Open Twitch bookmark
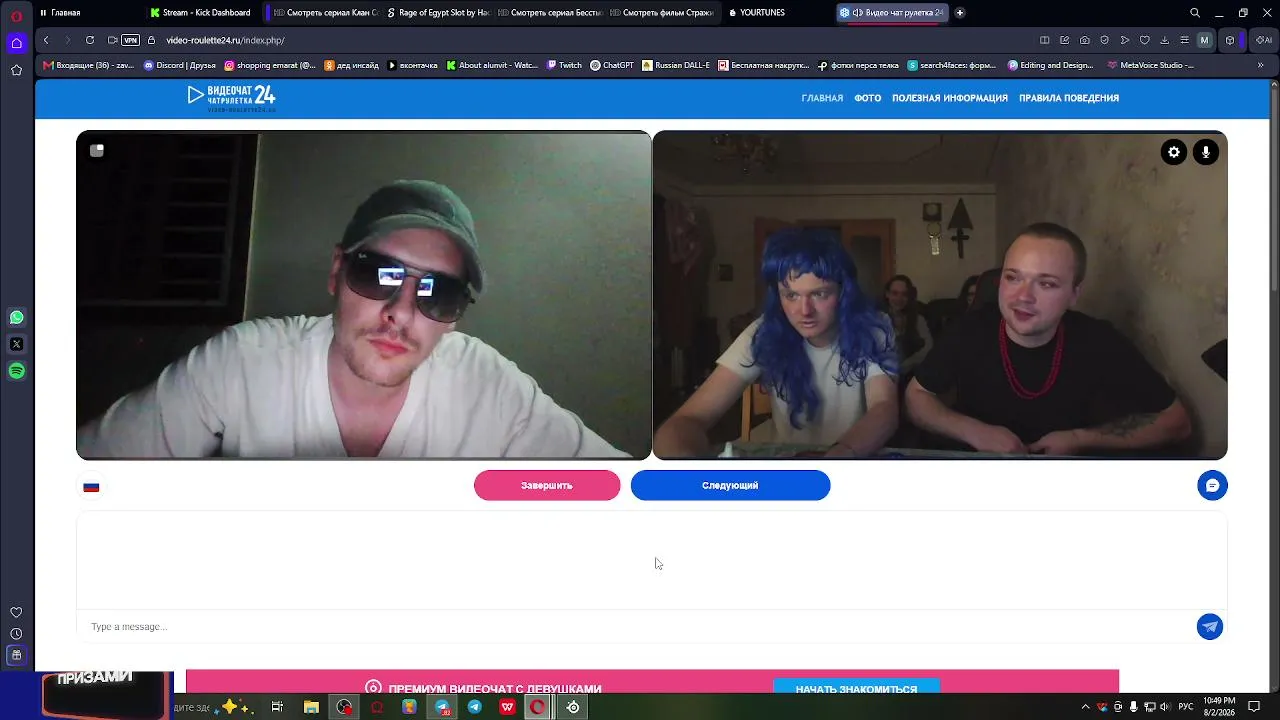Viewport: 1280px width, 720px height. pyautogui.click(x=564, y=65)
